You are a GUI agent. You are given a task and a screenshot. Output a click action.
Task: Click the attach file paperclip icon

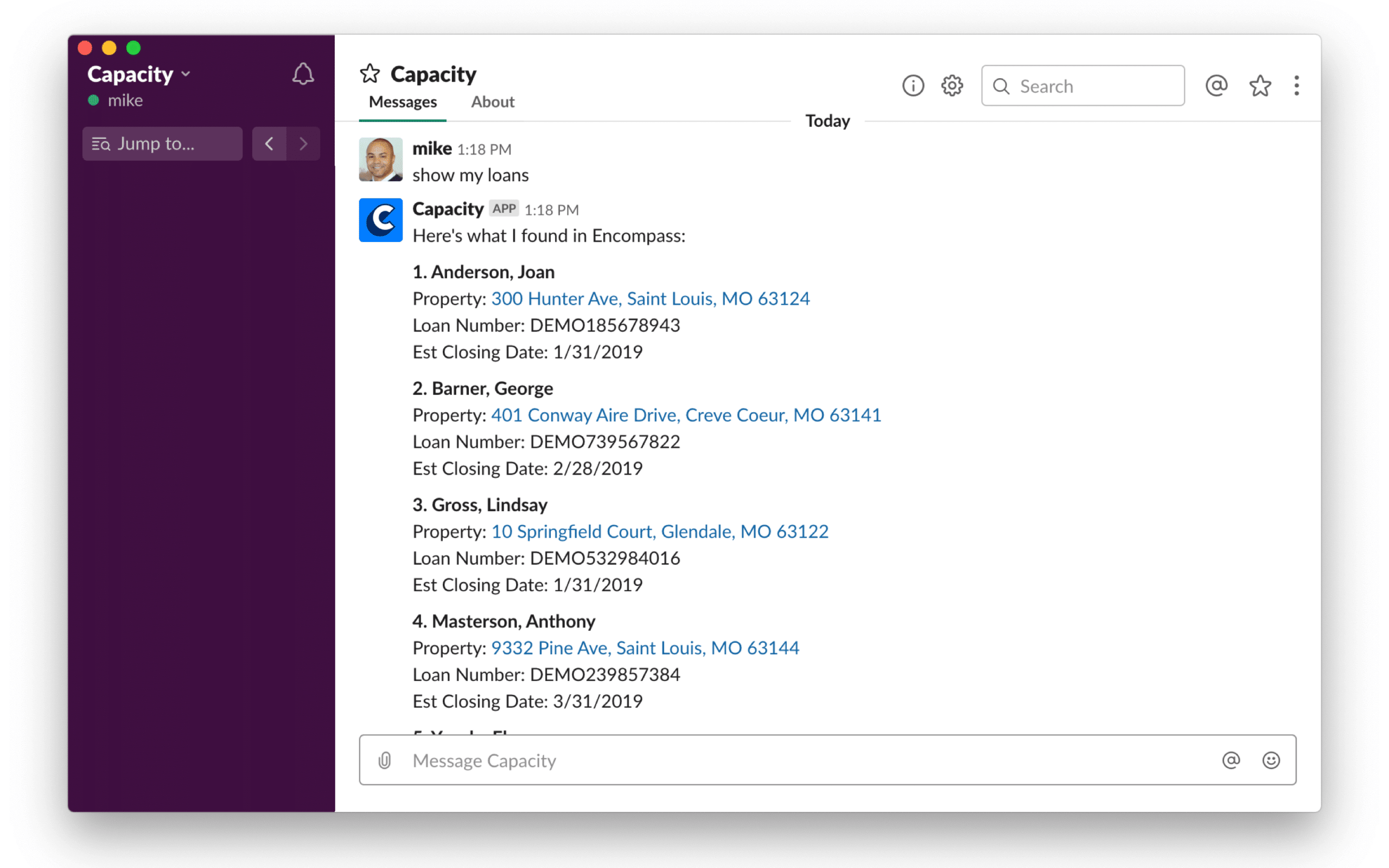point(385,760)
